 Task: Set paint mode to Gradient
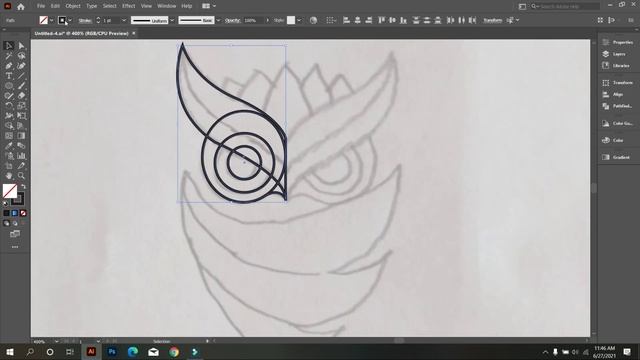click(x=15, y=213)
